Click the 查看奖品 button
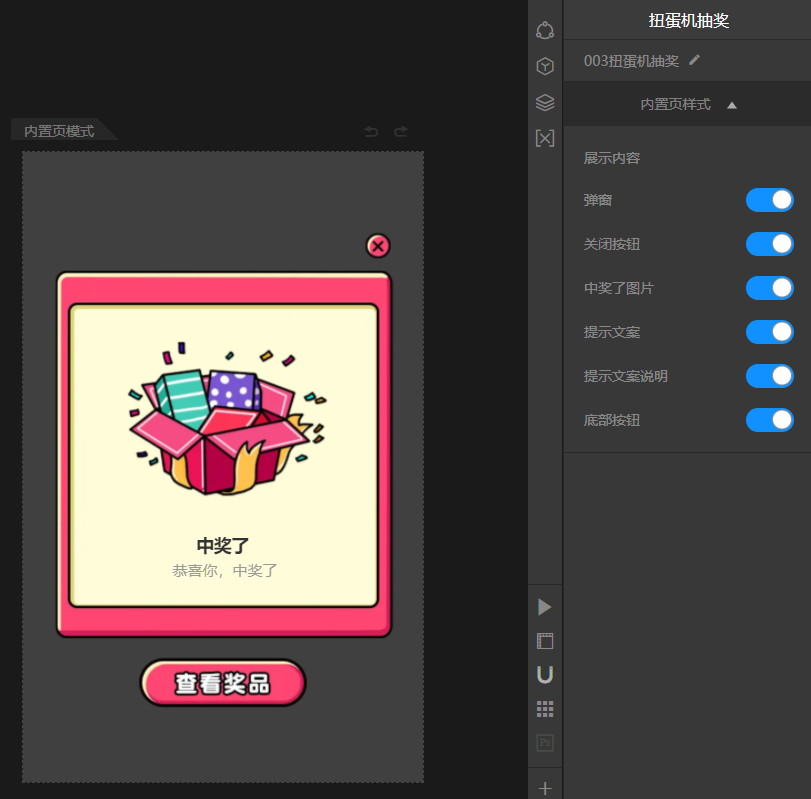811x799 pixels. (x=223, y=683)
